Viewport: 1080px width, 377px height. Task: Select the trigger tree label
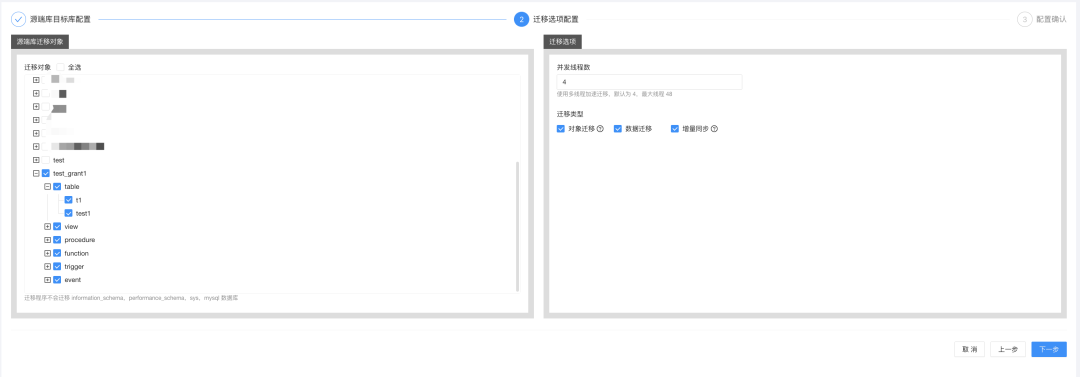coord(74,267)
